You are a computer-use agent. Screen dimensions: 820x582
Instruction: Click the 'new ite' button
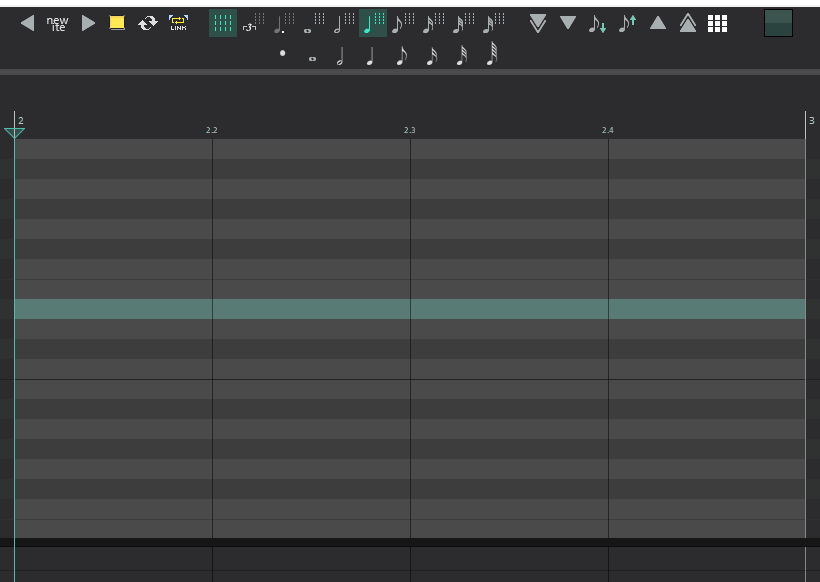click(58, 23)
